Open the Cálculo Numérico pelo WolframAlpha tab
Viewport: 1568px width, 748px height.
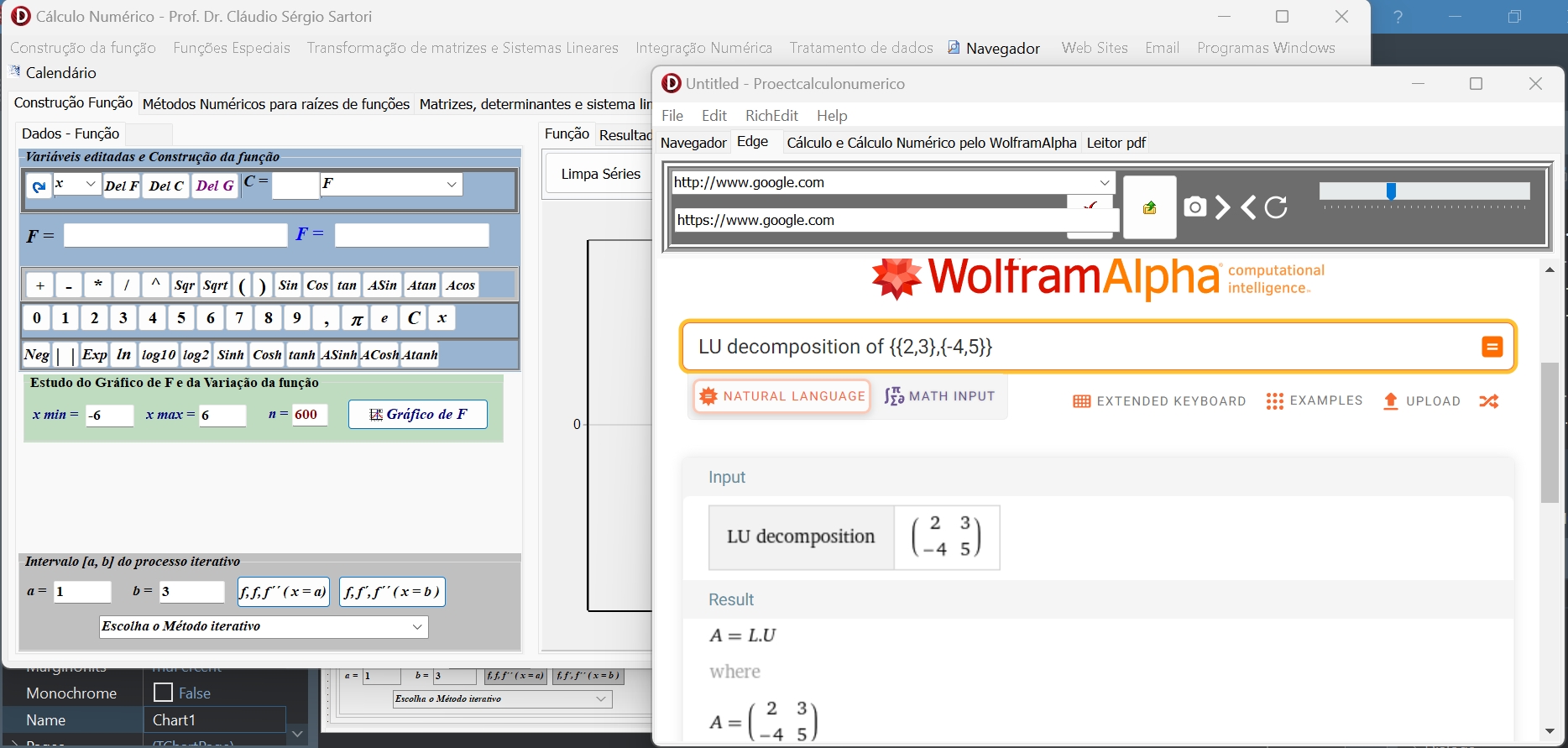[x=932, y=143]
